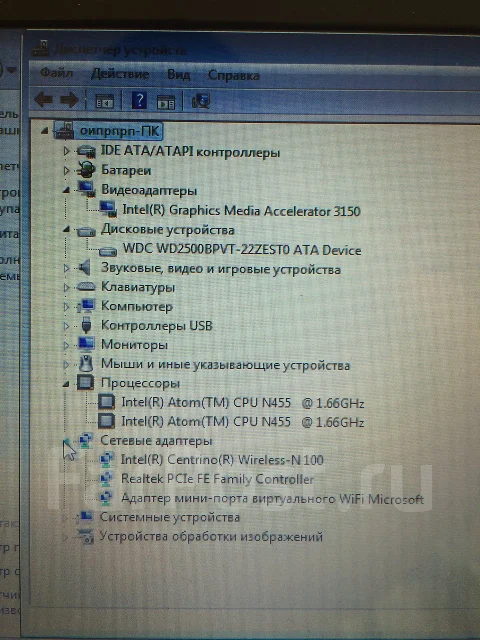Collapse the Дисковые устройства node
480x640 pixels.
point(66,229)
